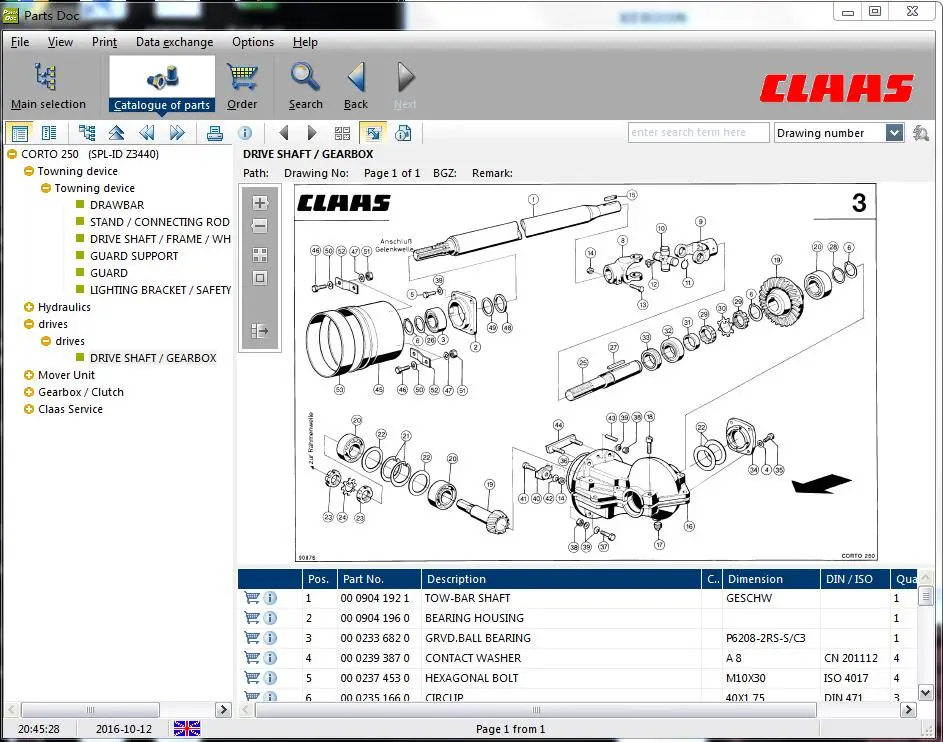Click the double-right forward arrows icon
Screen dimensions: 943x742
[177, 133]
